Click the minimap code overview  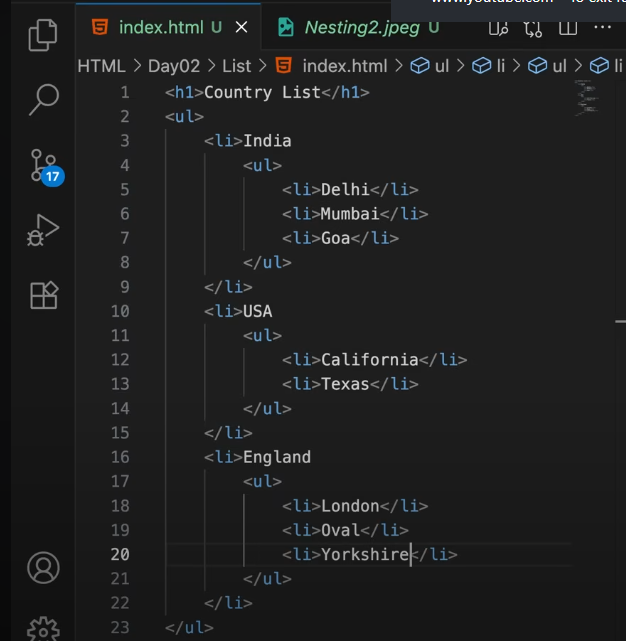pyautogui.click(x=587, y=96)
